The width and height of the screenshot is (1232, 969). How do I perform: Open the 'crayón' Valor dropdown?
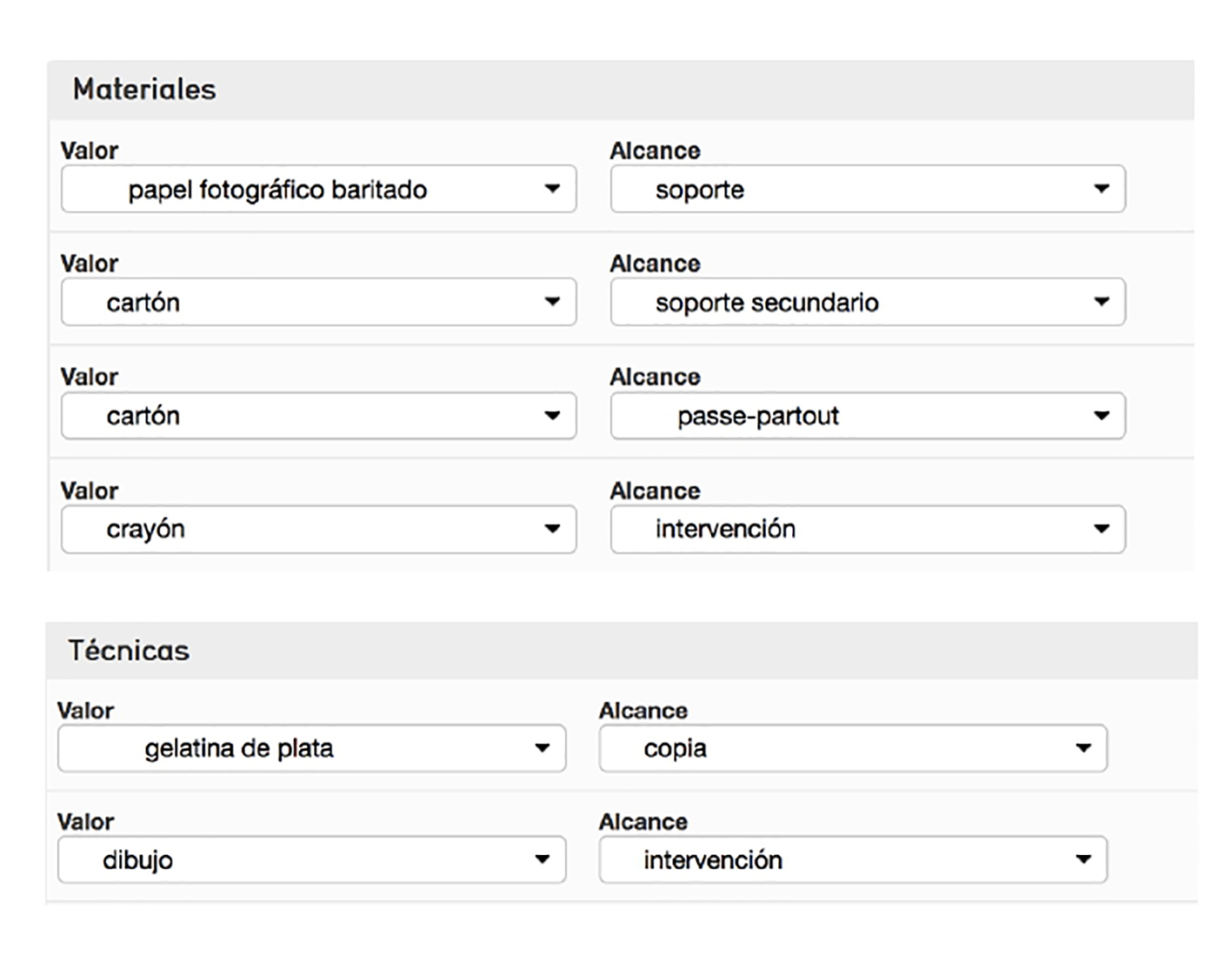[318, 529]
